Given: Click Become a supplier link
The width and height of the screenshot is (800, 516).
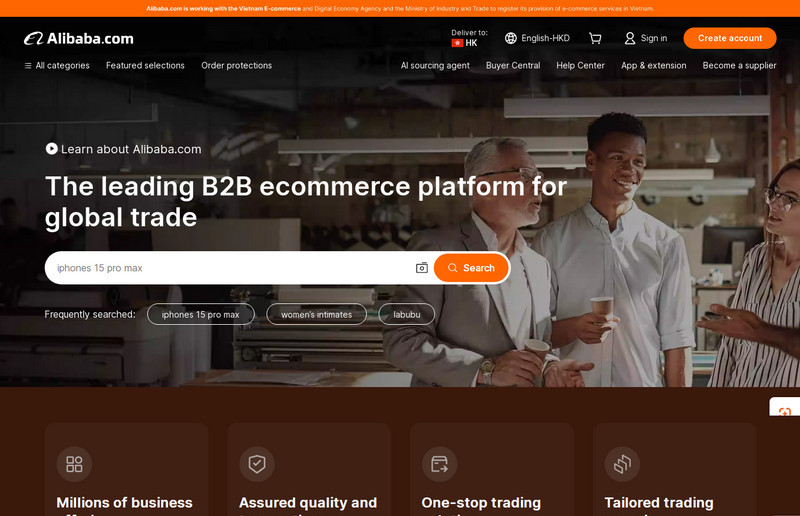Looking at the screenshot, I should [x=739, y=65].
